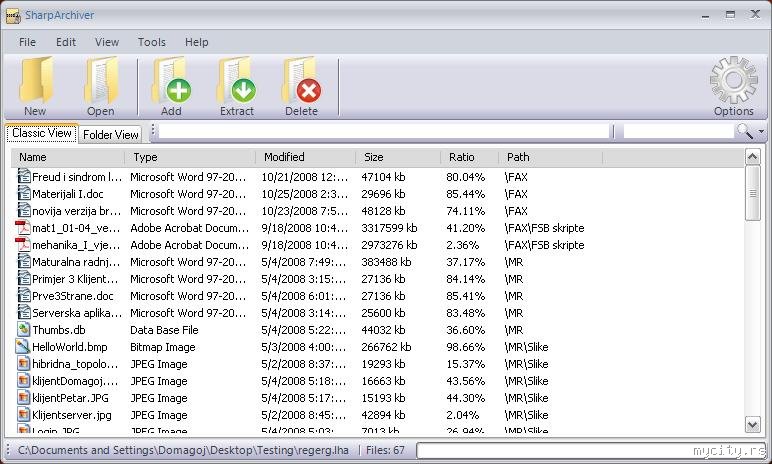Sort by the Modified column header

(x=306, y=157)
